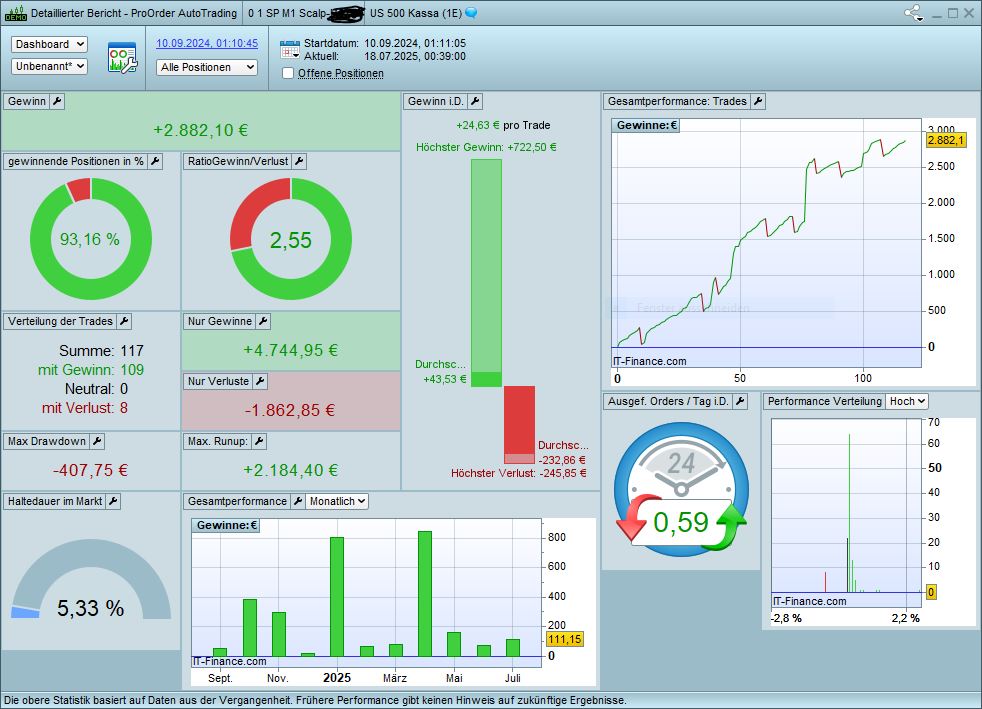Screen dimensions: 982x709
Task: Click the -407,75 € Max Drawdown value
Action: coord(91,470)
